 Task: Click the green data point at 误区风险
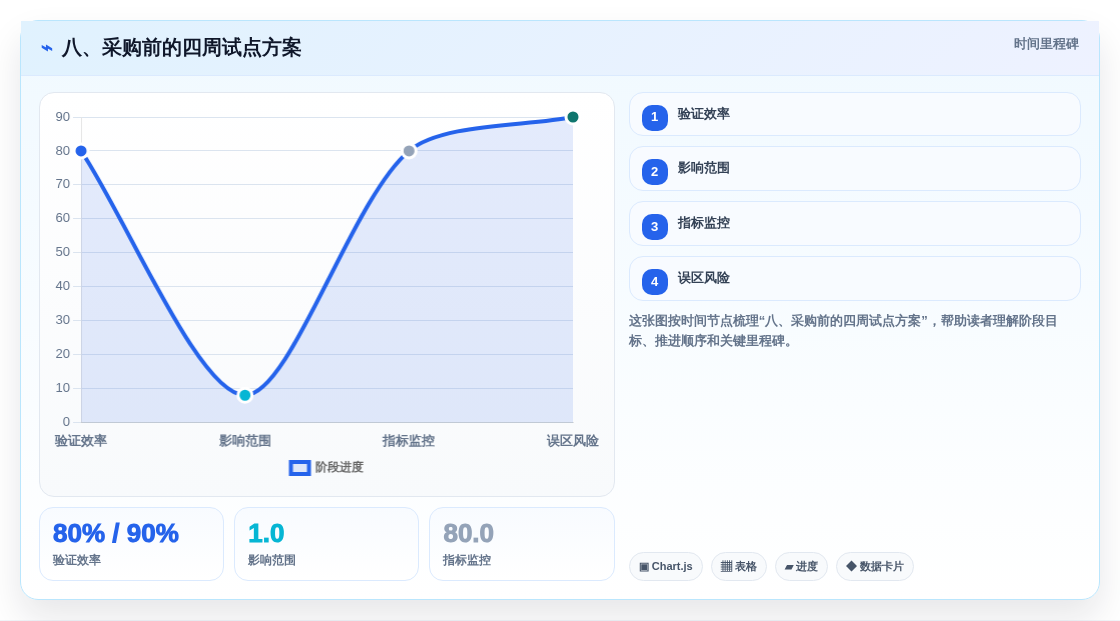573,117
